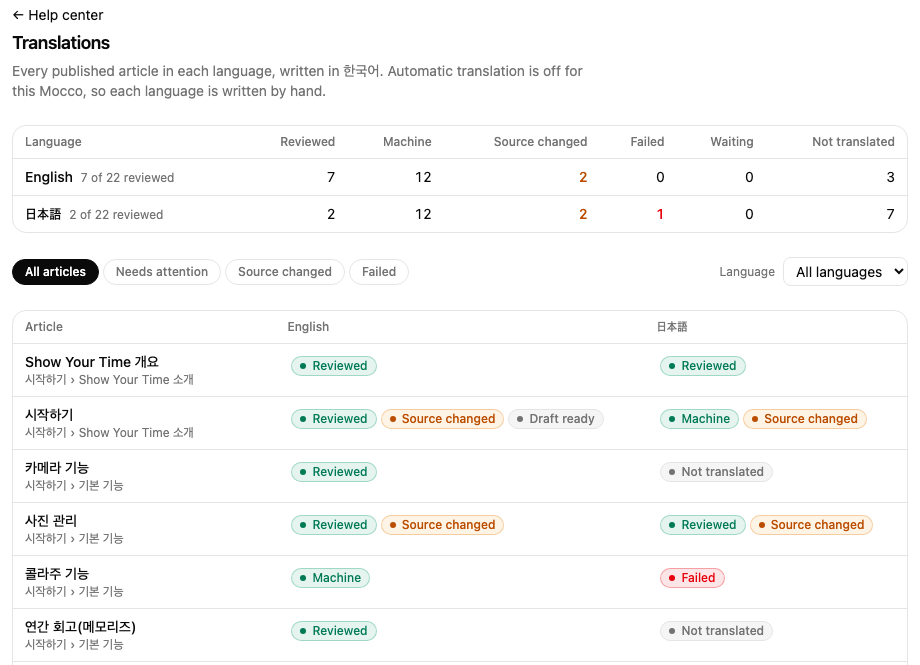
Task: Click English Reviewed count 7
Action: click(x=331, y=177)
